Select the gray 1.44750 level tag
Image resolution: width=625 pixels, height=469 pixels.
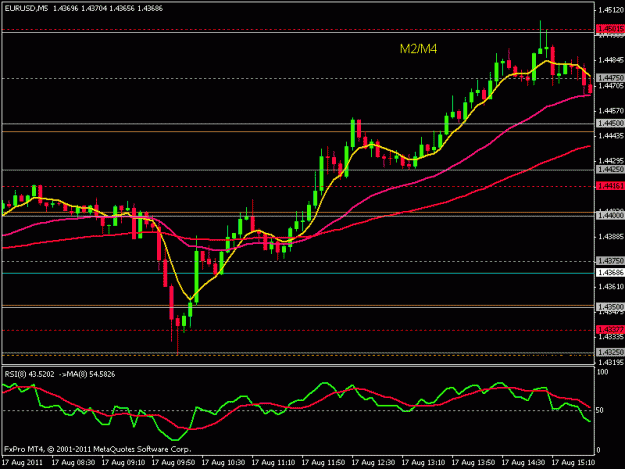coord(610,78)
